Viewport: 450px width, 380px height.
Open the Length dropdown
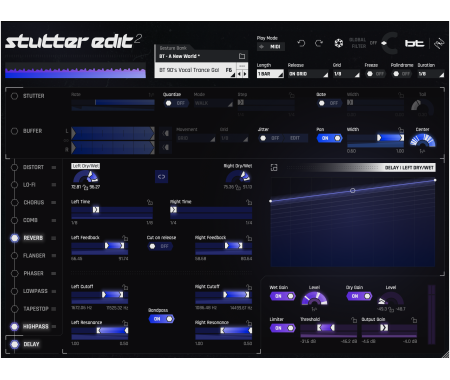[x=270, y=74]
